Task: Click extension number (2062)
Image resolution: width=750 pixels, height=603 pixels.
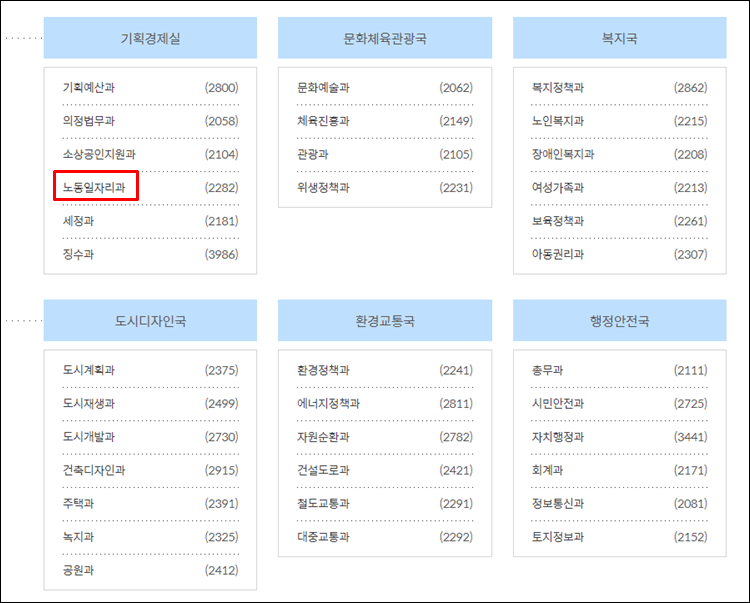Action: click(x=456, y=88)
